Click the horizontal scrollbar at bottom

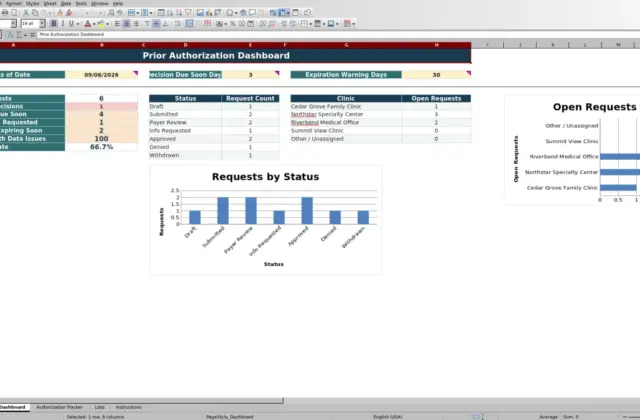coord(141,401)
